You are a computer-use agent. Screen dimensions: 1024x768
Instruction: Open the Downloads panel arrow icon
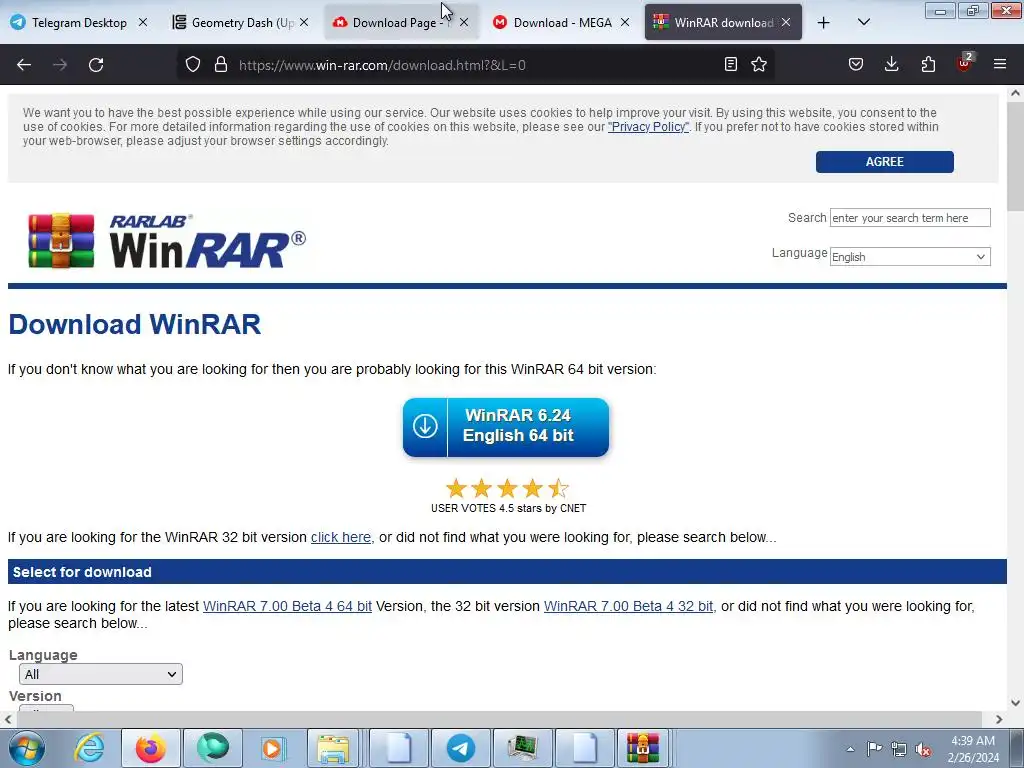point(891,65)
